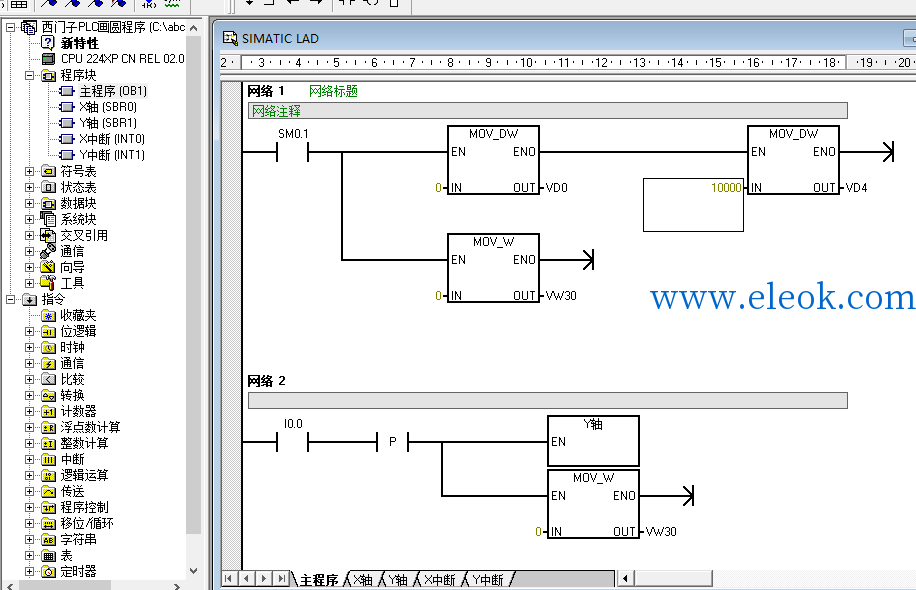916x590 pixels.
Task: Collapse the project root 西门子PLC画圆程序 node
Action: [11, 27]
